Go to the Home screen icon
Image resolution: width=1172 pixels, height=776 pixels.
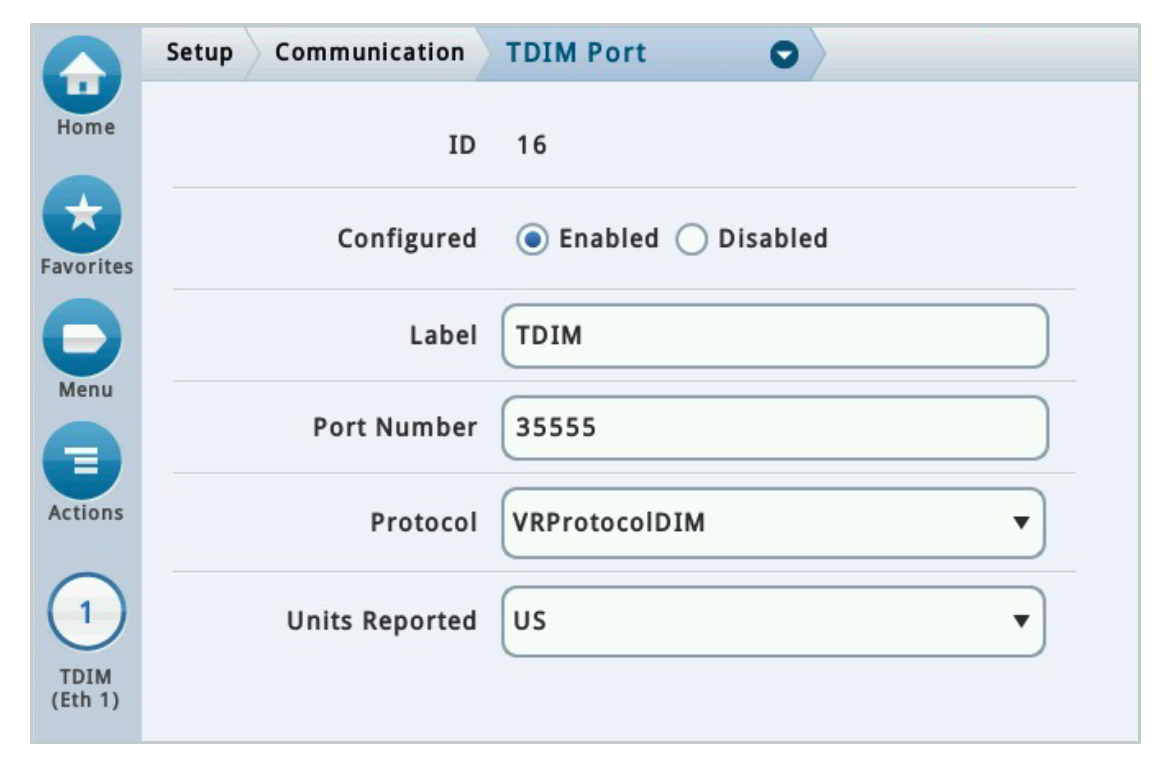coord(82,75)
